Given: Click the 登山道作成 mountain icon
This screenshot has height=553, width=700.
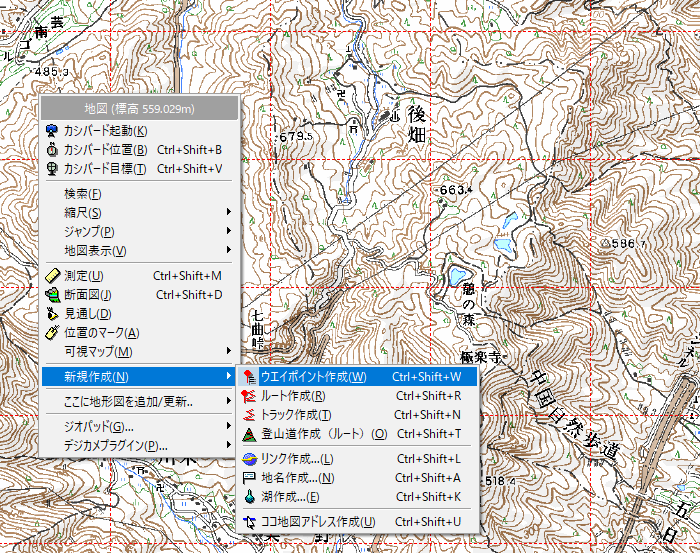Looking at the screenshot, I should tap(249, 434).
